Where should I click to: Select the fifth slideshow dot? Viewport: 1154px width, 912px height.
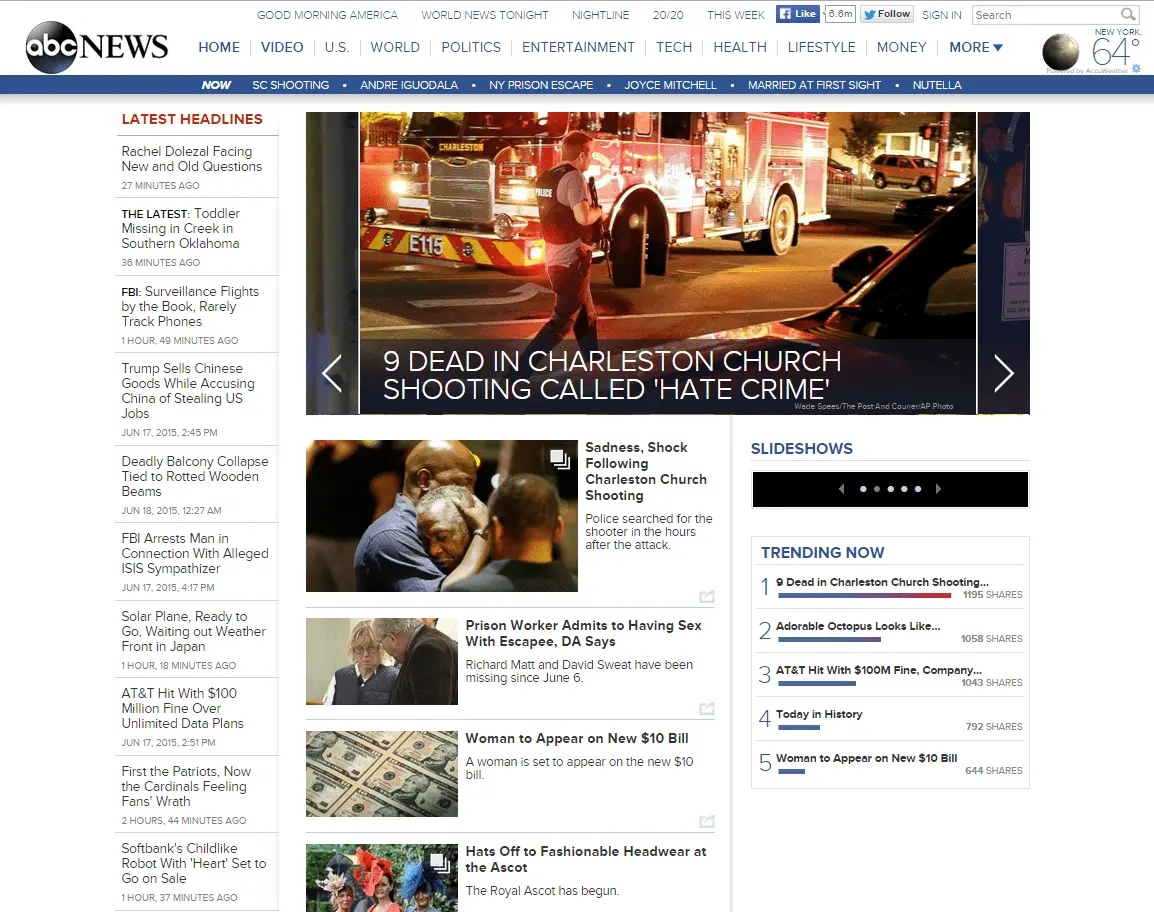(x=918, y=489)
